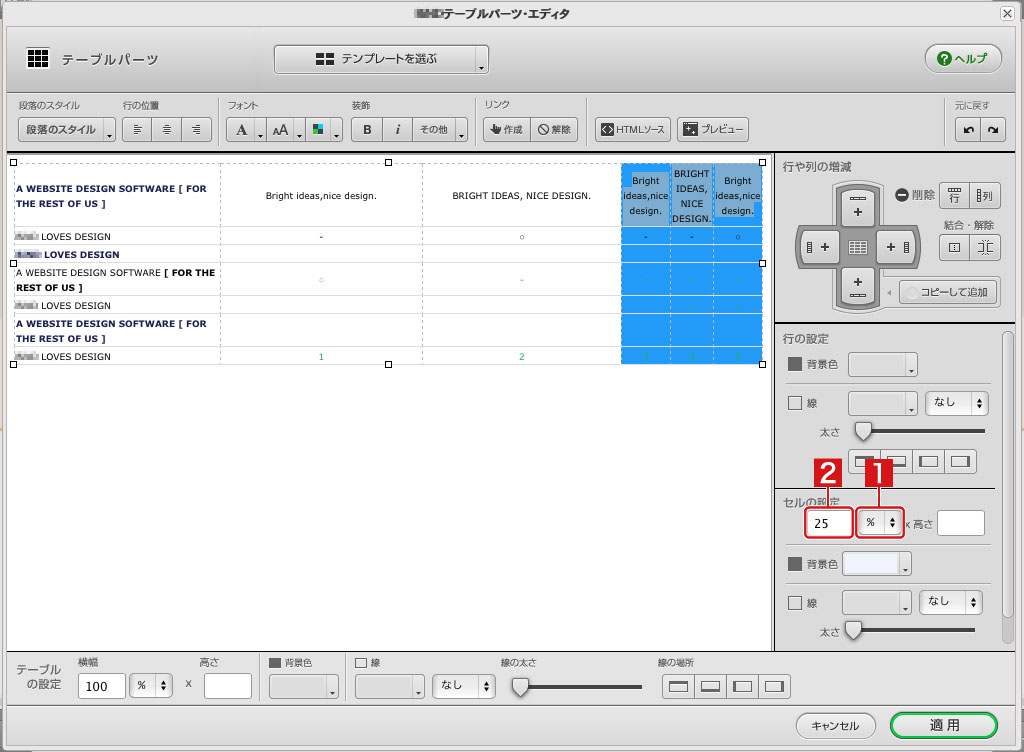Click undo arrow button
Screen dimensions: 1024x752
coord(968,129)
